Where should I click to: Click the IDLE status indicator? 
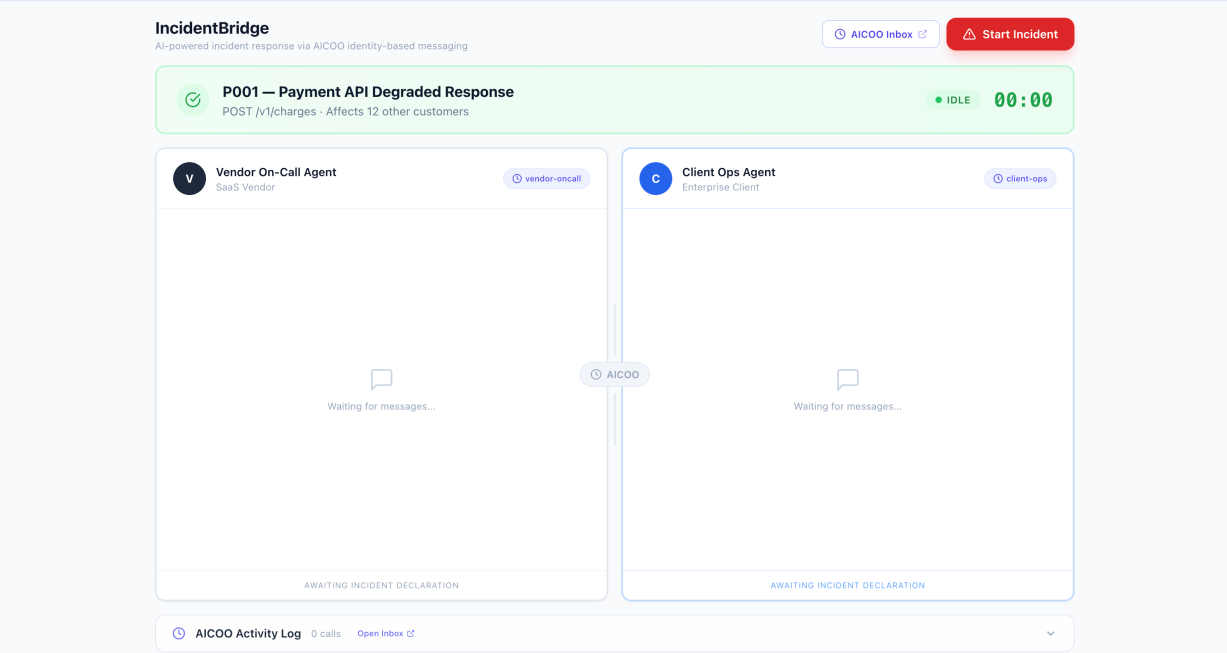(952, 100)
